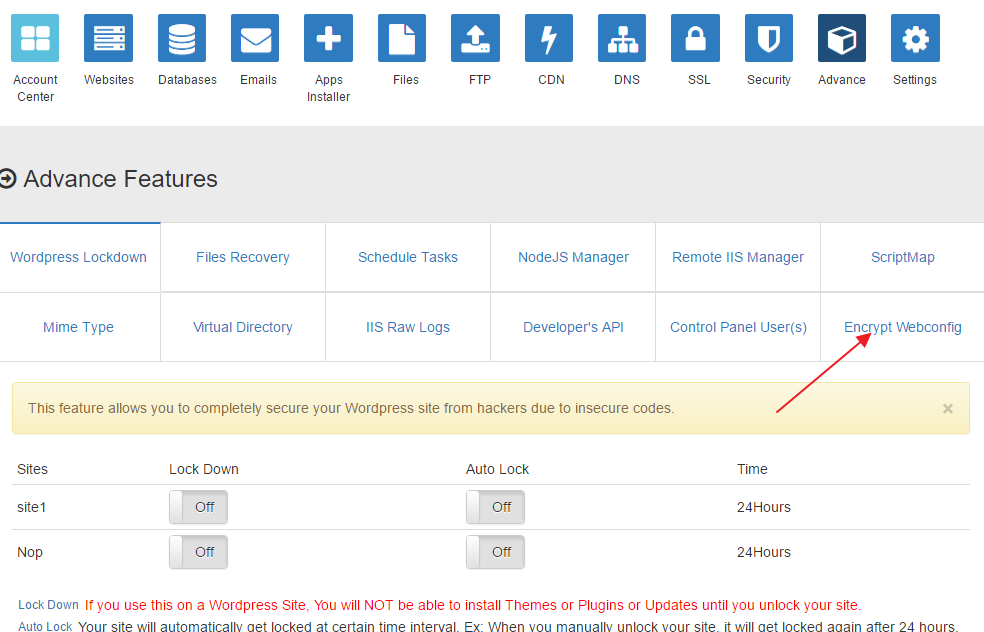Toggle Lock Down switch for site1
This screenshot has width=984, height=632.
(198, 507)
